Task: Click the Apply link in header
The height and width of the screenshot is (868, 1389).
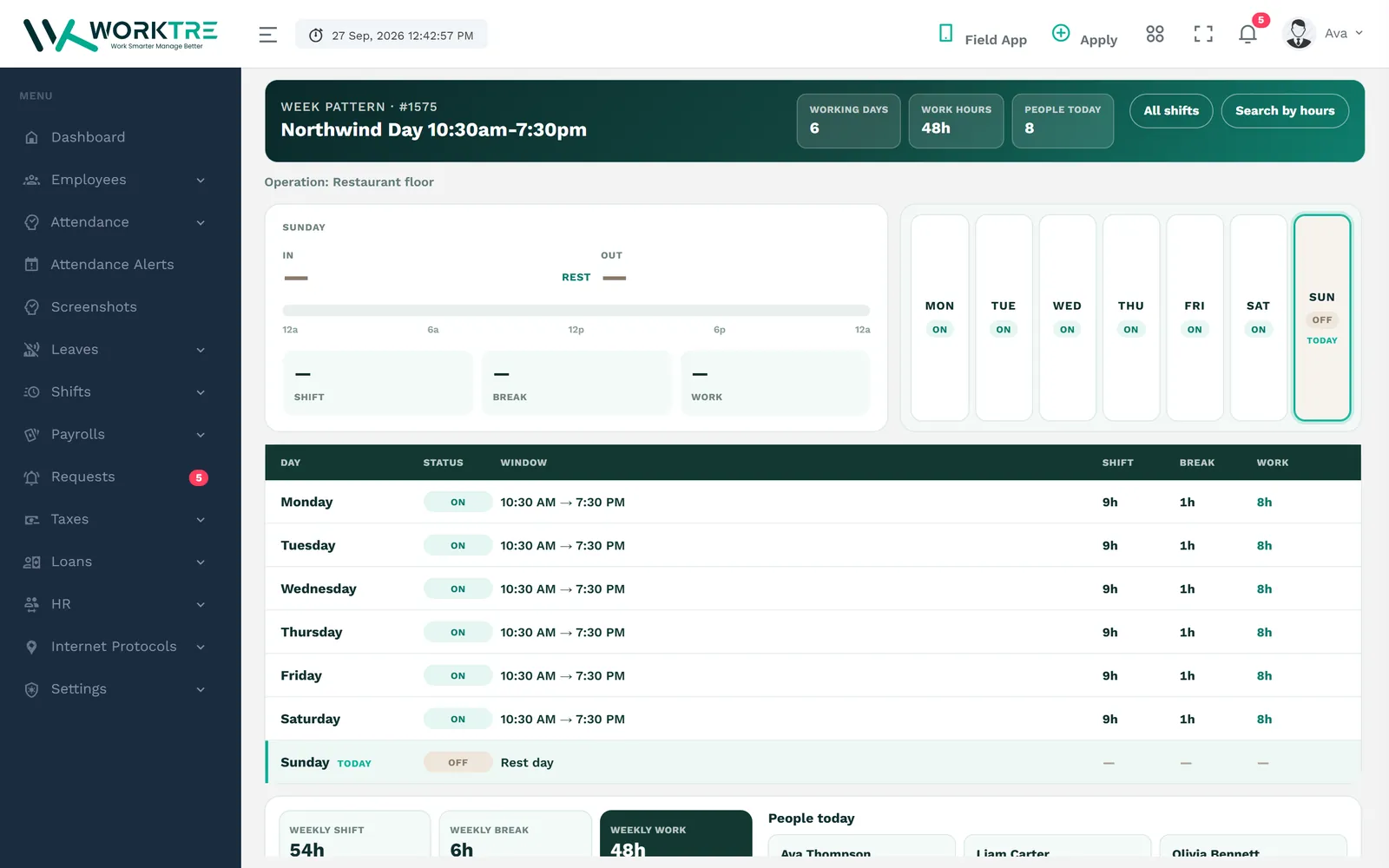Action: 1098,40
